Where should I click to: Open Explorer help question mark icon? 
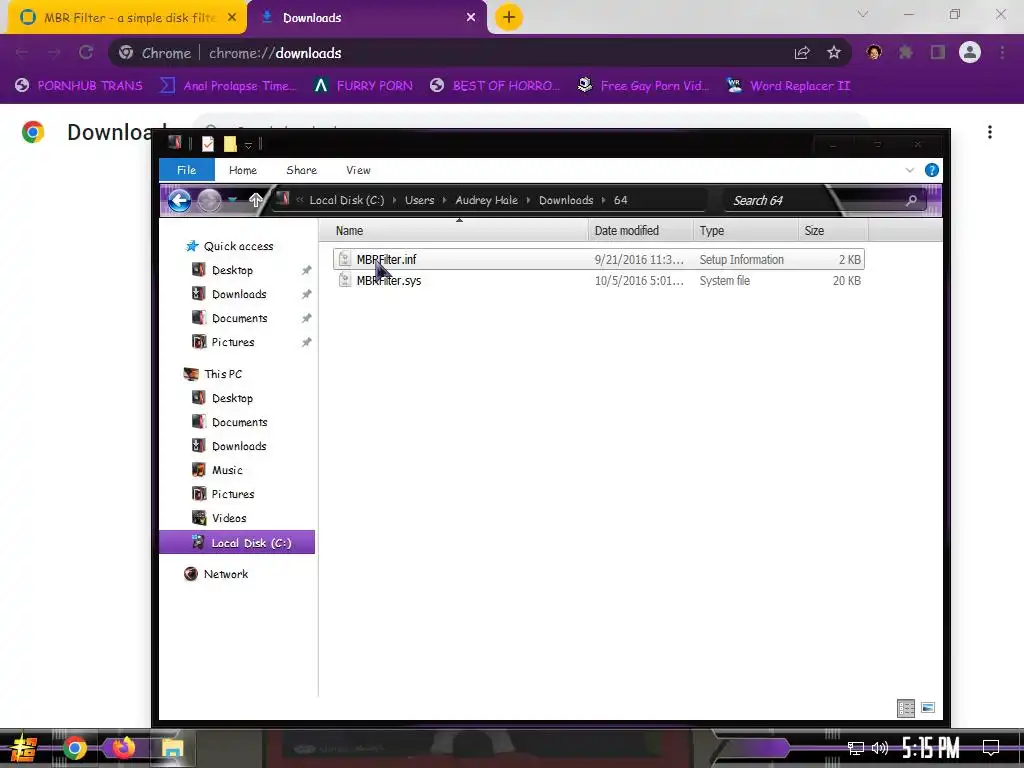coord(932,170)
